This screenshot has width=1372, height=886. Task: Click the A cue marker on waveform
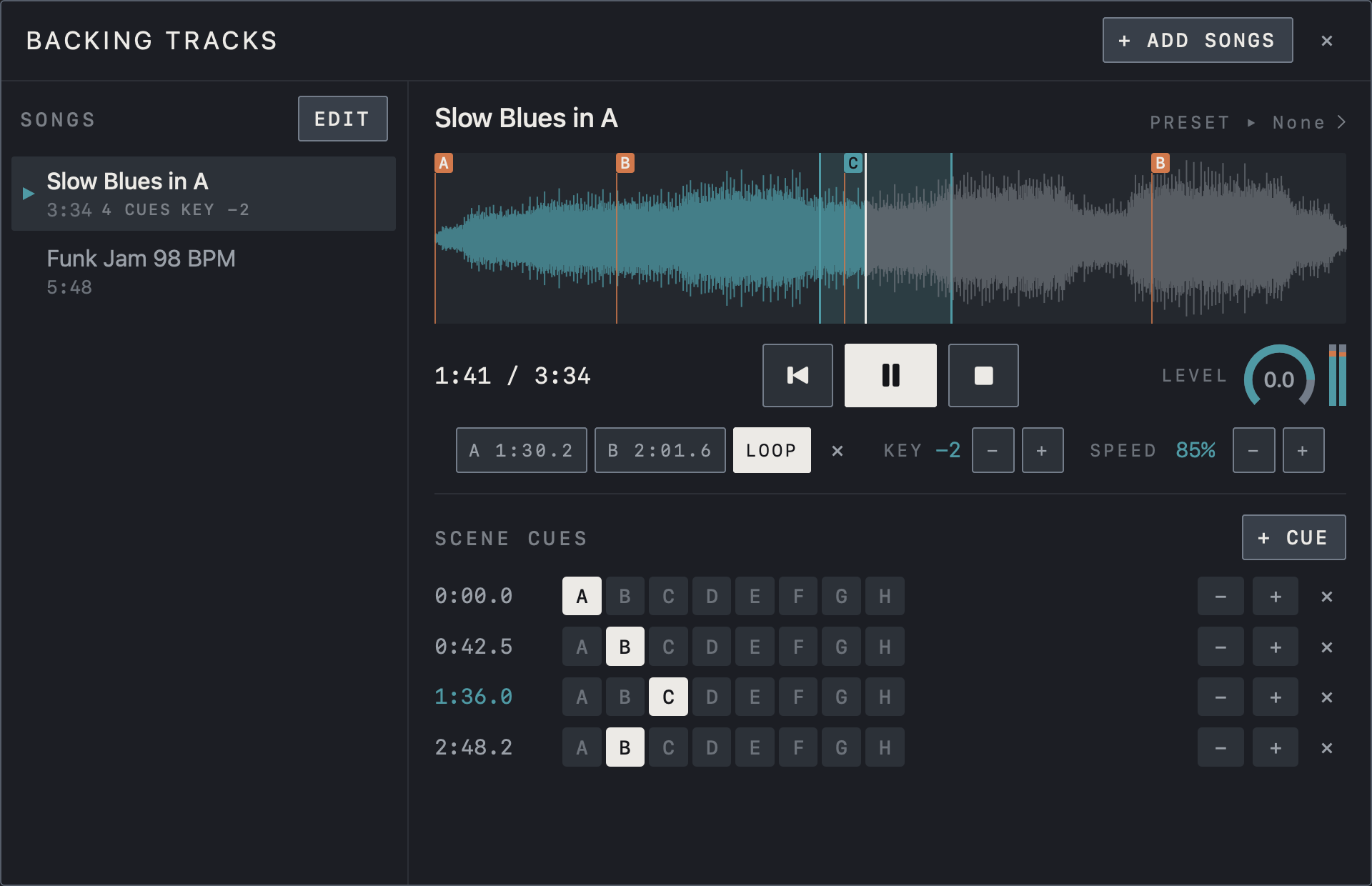(444, 163)
